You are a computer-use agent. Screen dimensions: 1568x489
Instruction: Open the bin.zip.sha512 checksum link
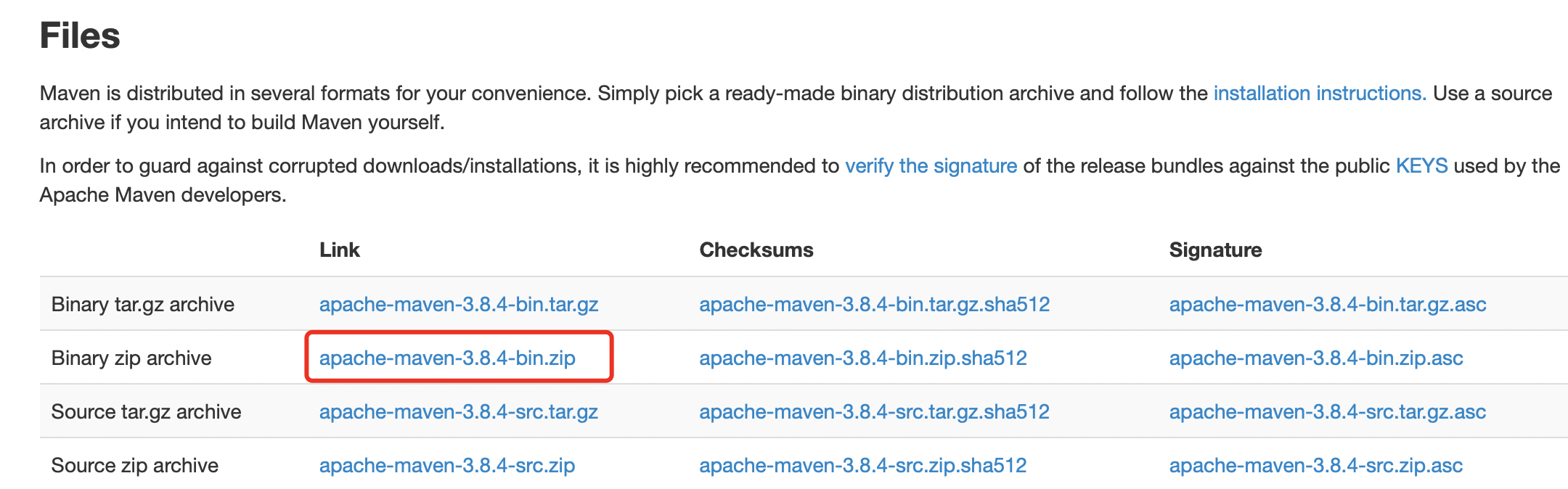pos(862,358)
